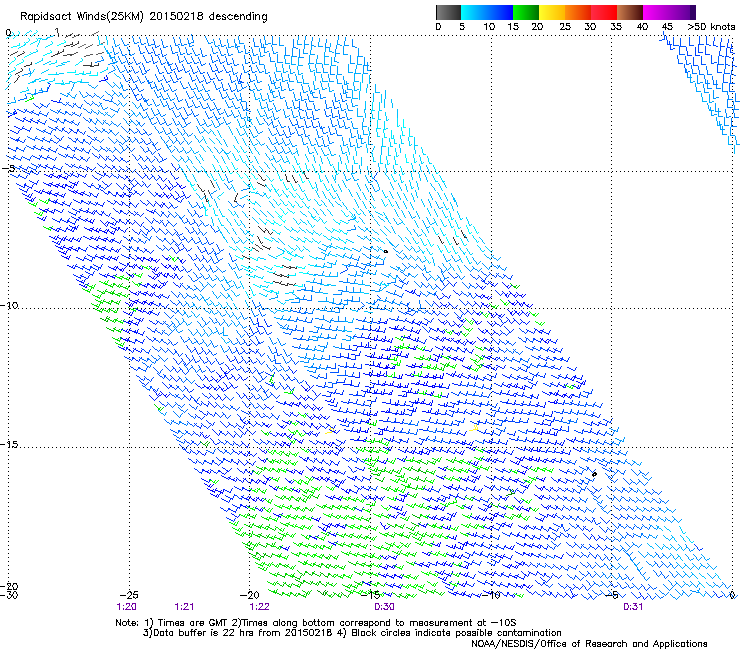Click the longitude label '-25'
This screenshot has height=650, width=740.
(x=129, y=595)
